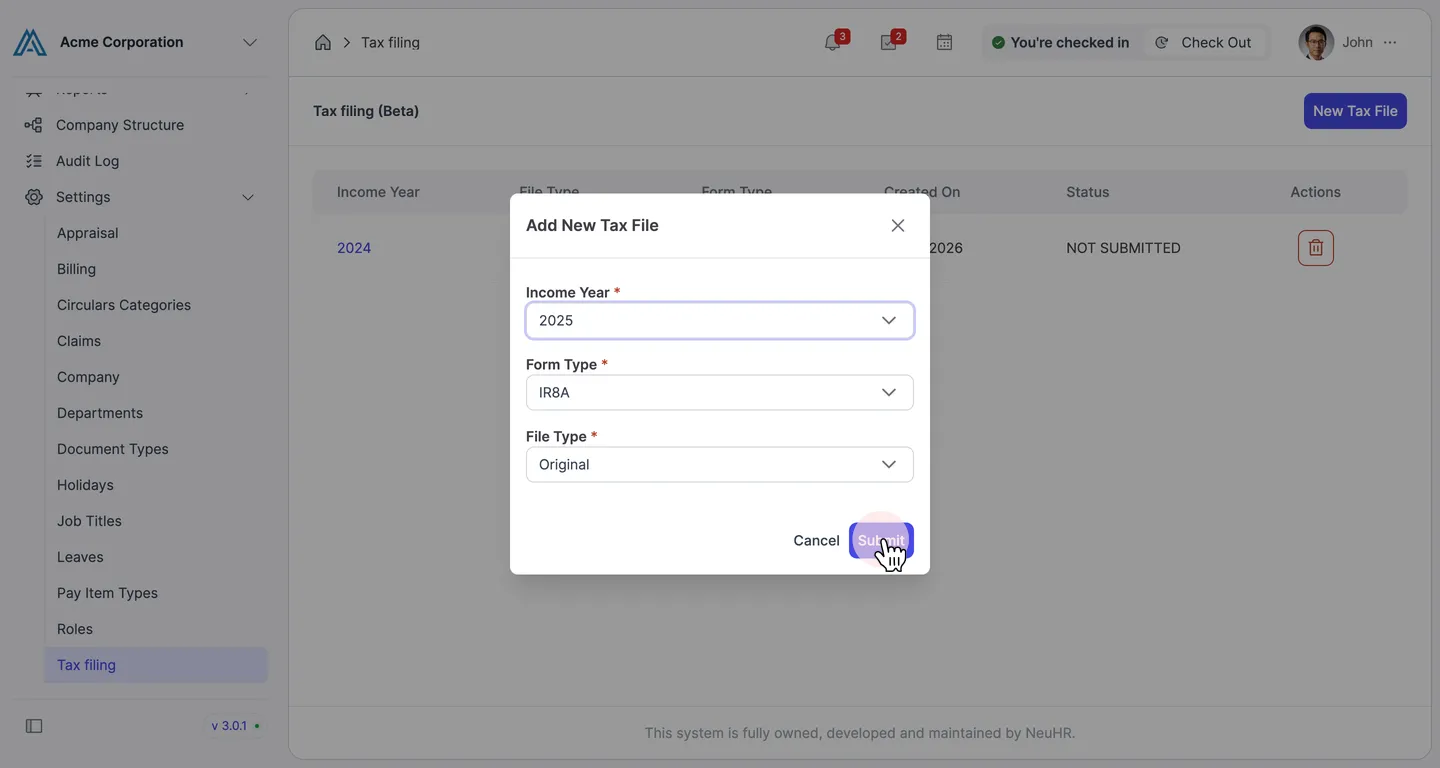Click the Status column header
The height and width of the screenshot is (768, 1440).
(1087, 192)
